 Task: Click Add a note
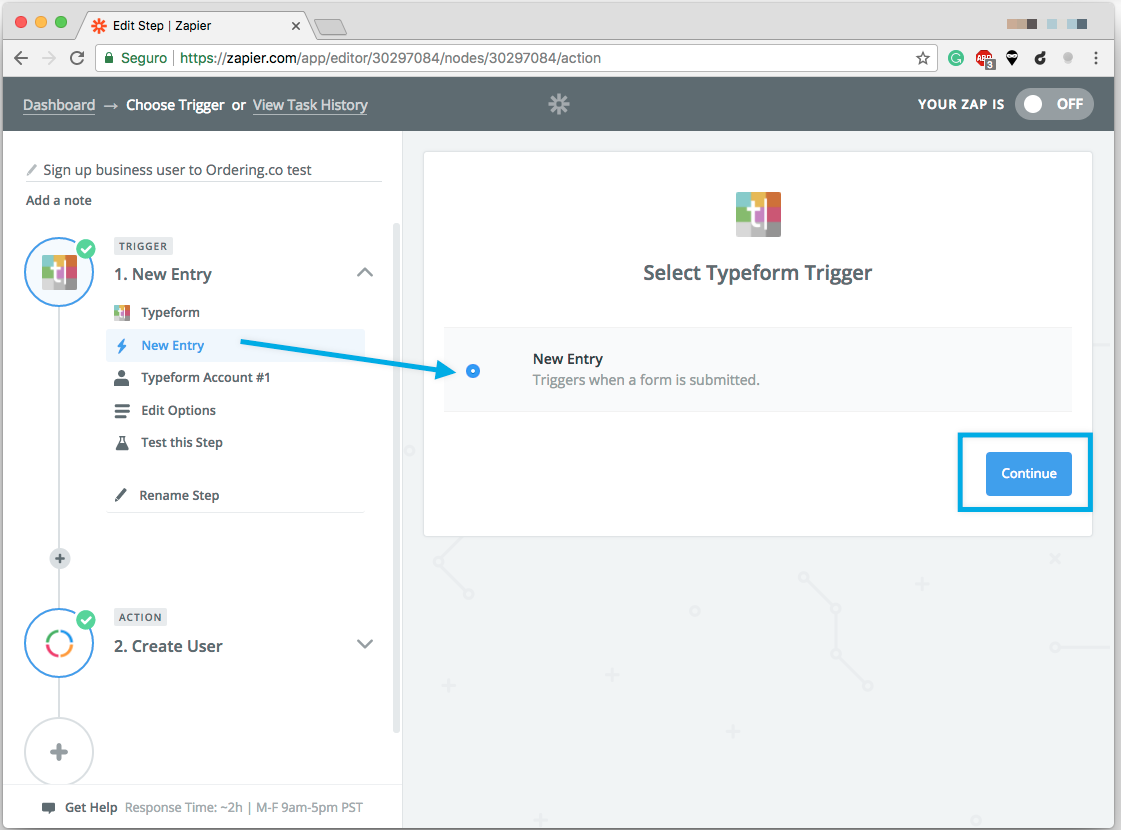pyautogui.click(x=59, y=200)
